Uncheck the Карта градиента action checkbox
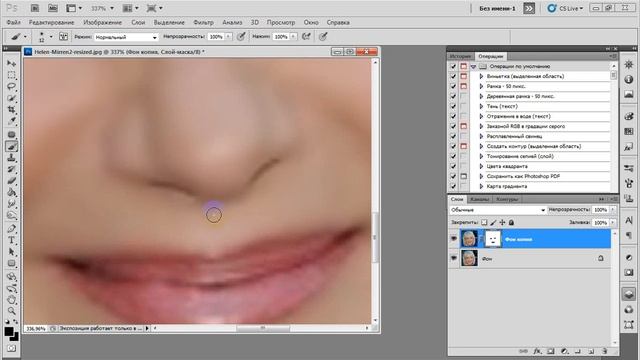Image resolution: width=640 pixels, height=360 pixels. [453, 186]
